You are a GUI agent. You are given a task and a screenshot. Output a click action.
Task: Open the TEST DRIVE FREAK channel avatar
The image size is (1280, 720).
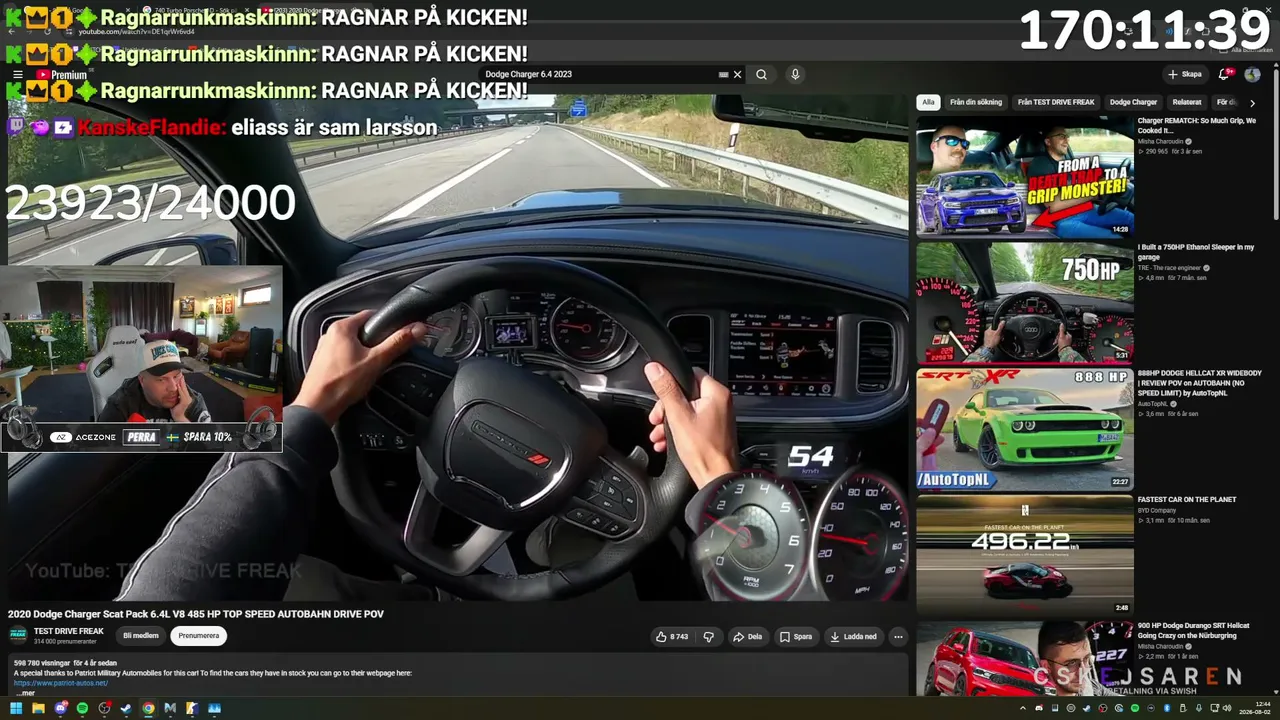click(x=18, y=635)
